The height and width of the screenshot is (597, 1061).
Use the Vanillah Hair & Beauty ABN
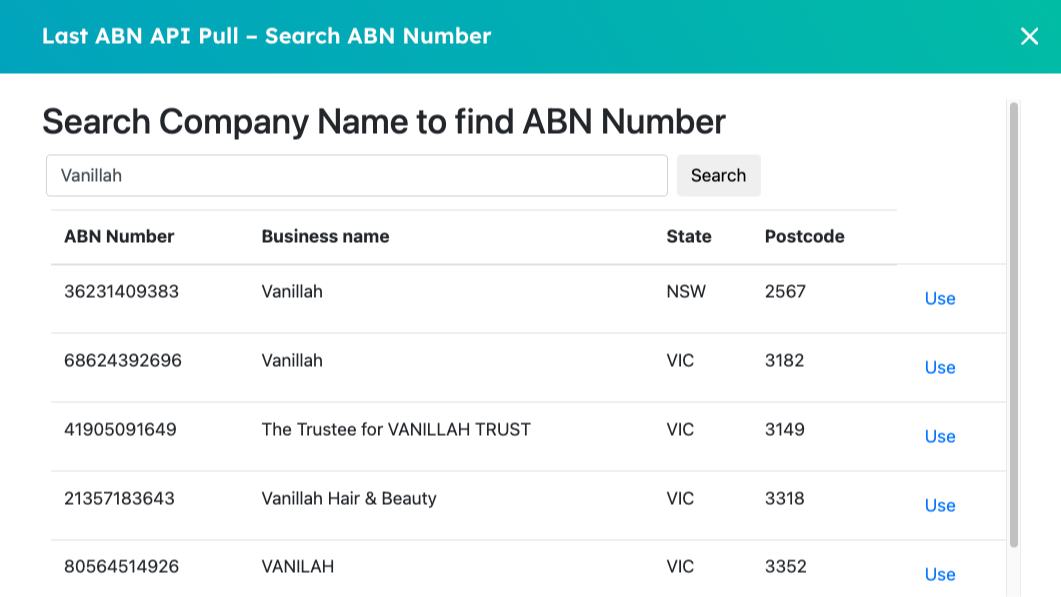click(939, 506)
